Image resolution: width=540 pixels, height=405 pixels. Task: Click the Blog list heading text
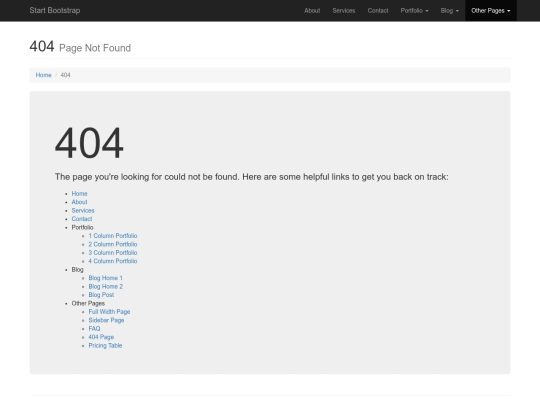(x=77, y=270)
